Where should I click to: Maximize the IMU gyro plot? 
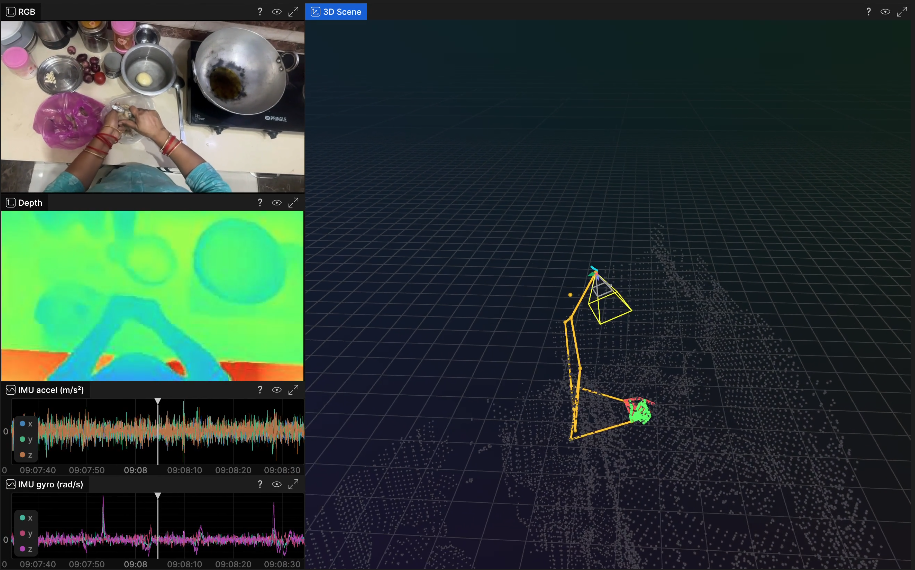pos(293,484)
